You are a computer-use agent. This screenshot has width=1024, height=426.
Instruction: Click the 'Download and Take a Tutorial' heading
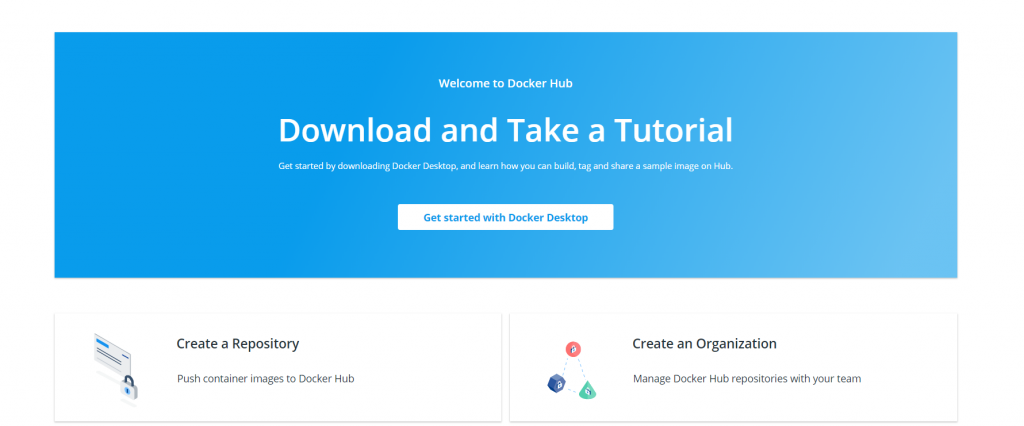click(505, 130)
